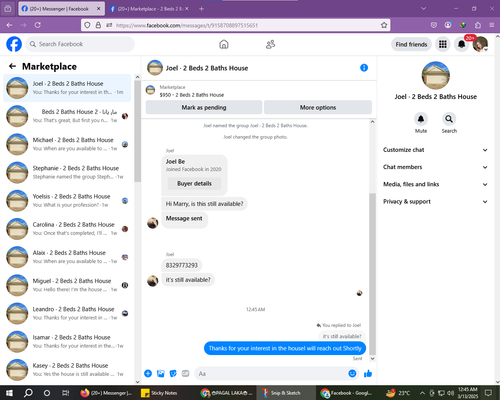Open Kasey - 2 Beds 2 Baths House chat

coord(67,370)
